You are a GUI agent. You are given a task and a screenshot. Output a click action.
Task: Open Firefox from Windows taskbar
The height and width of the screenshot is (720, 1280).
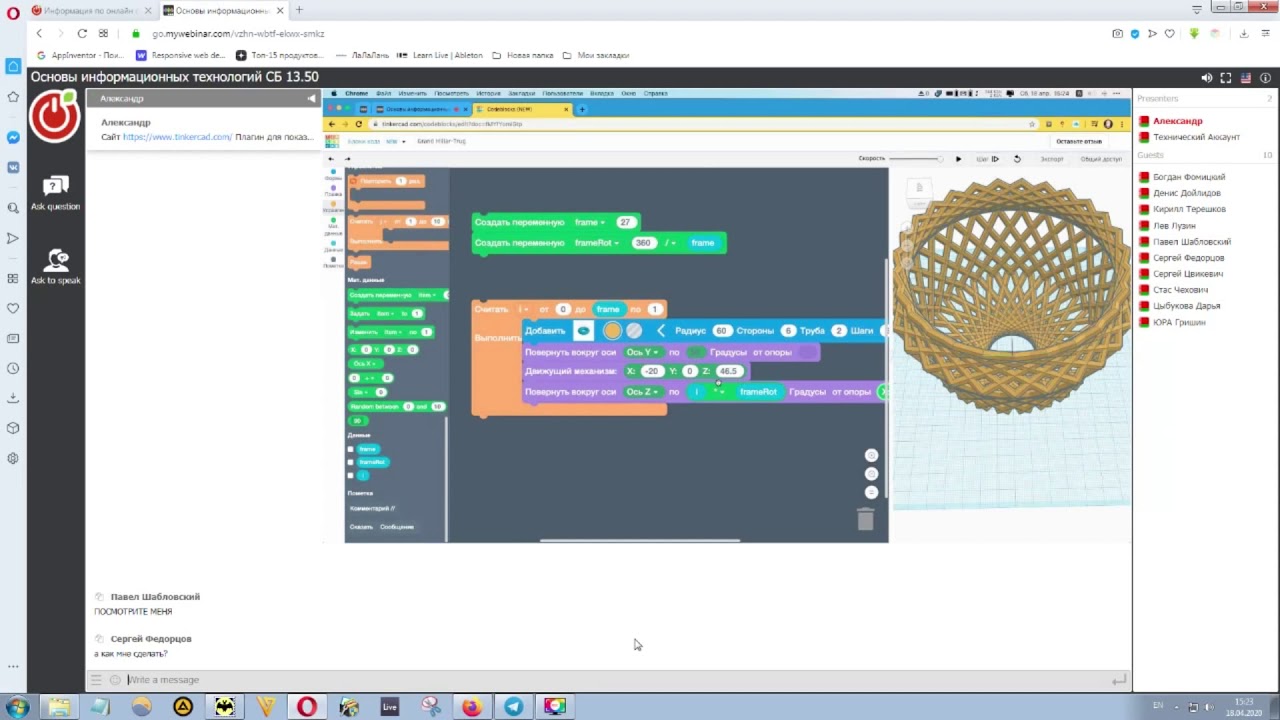(471, 706)
